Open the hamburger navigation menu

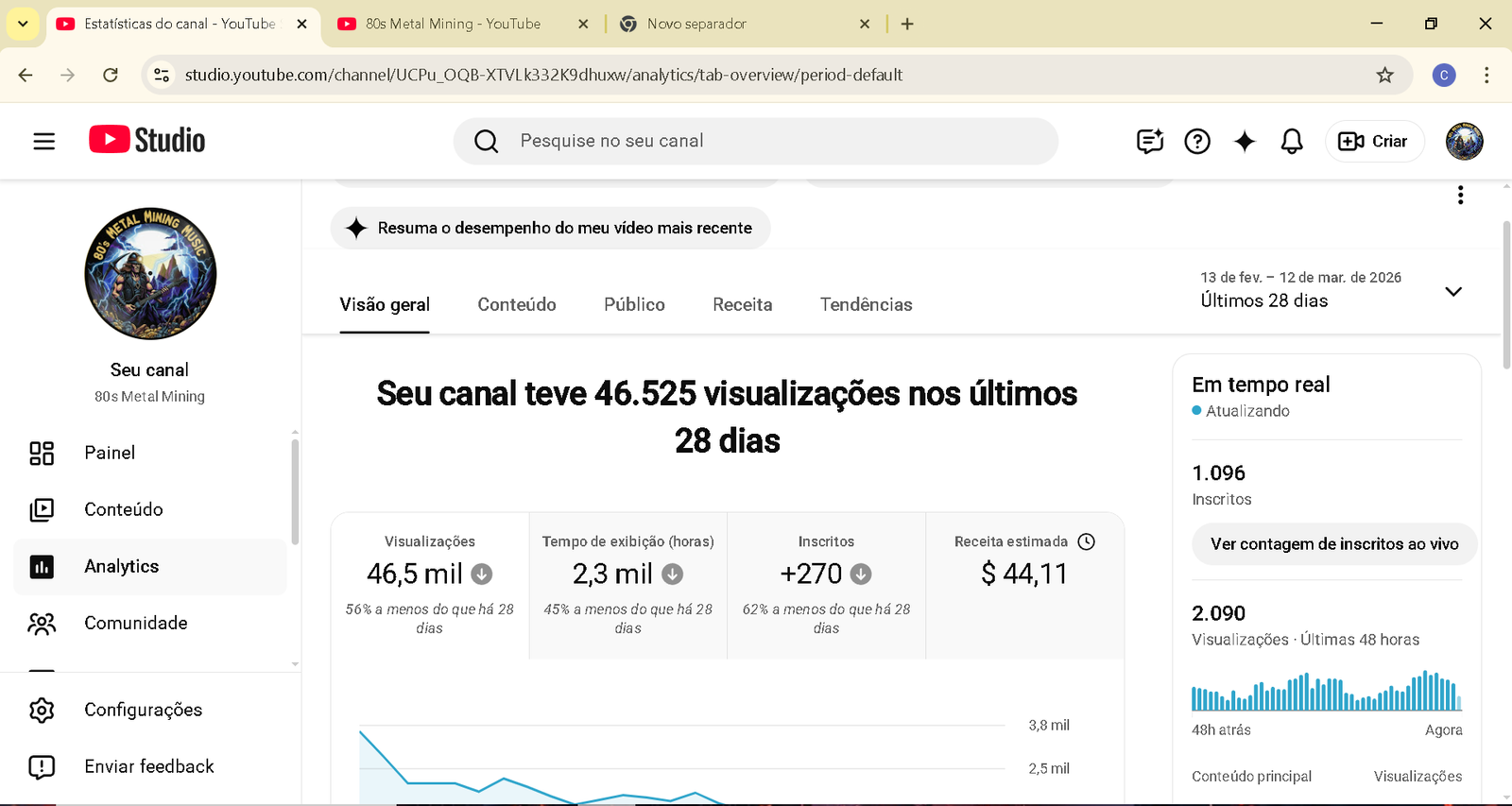(x=43, y=142)
